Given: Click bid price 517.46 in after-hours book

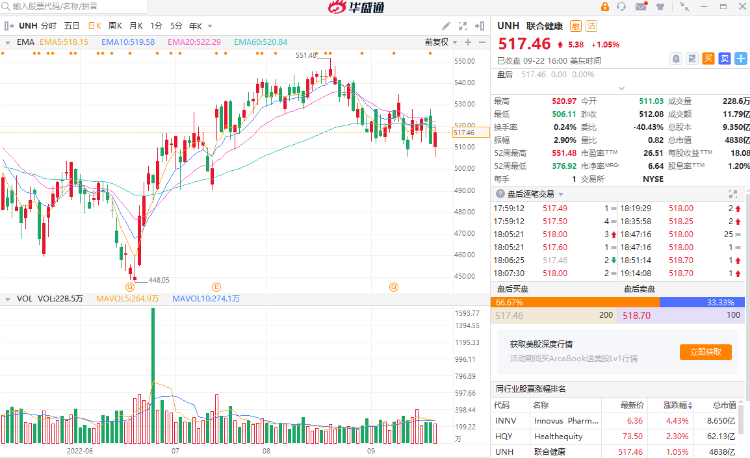Looking at the screenshot, I should point(509,316).
